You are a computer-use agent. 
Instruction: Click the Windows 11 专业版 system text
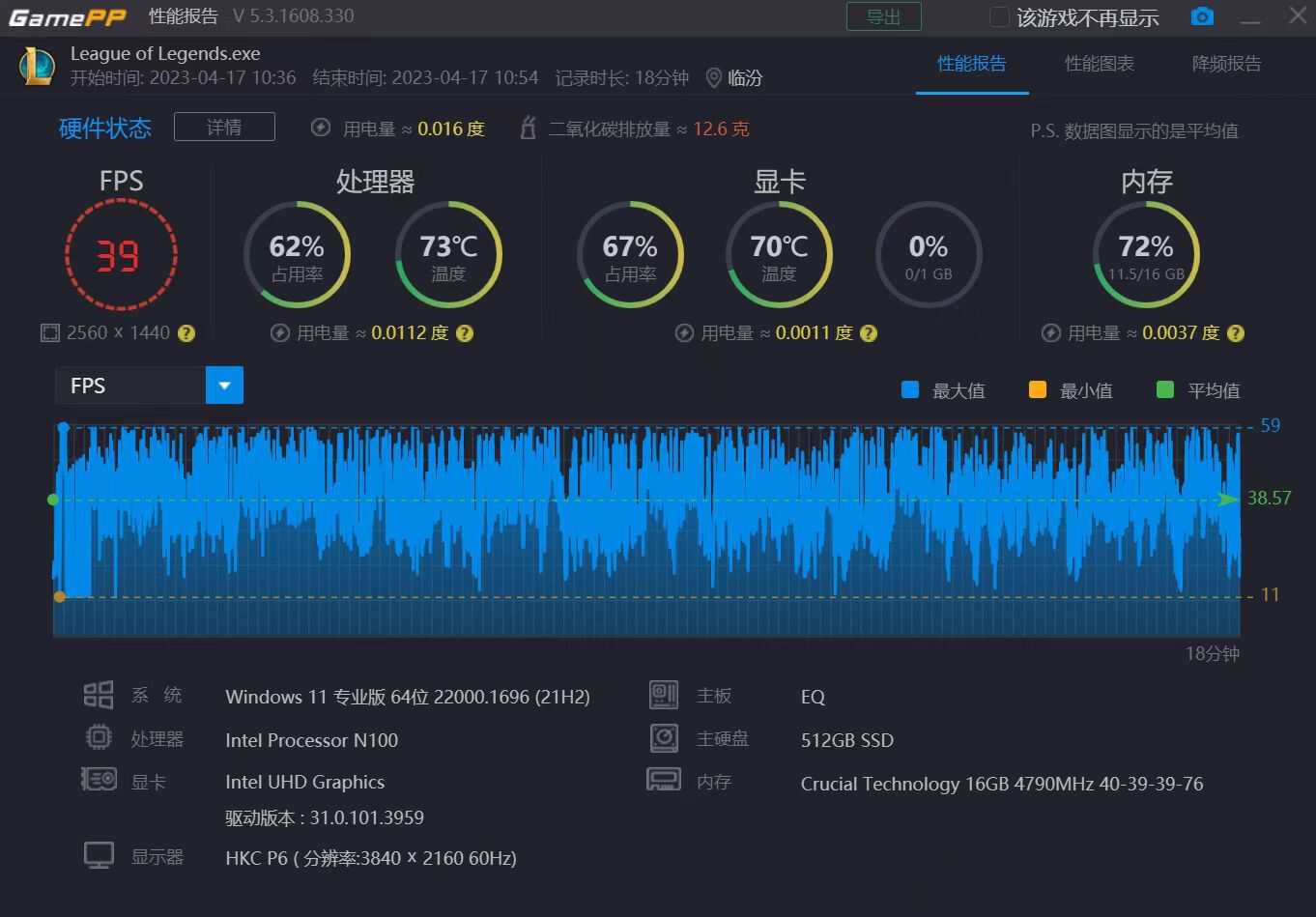click(x=408, y=697)
